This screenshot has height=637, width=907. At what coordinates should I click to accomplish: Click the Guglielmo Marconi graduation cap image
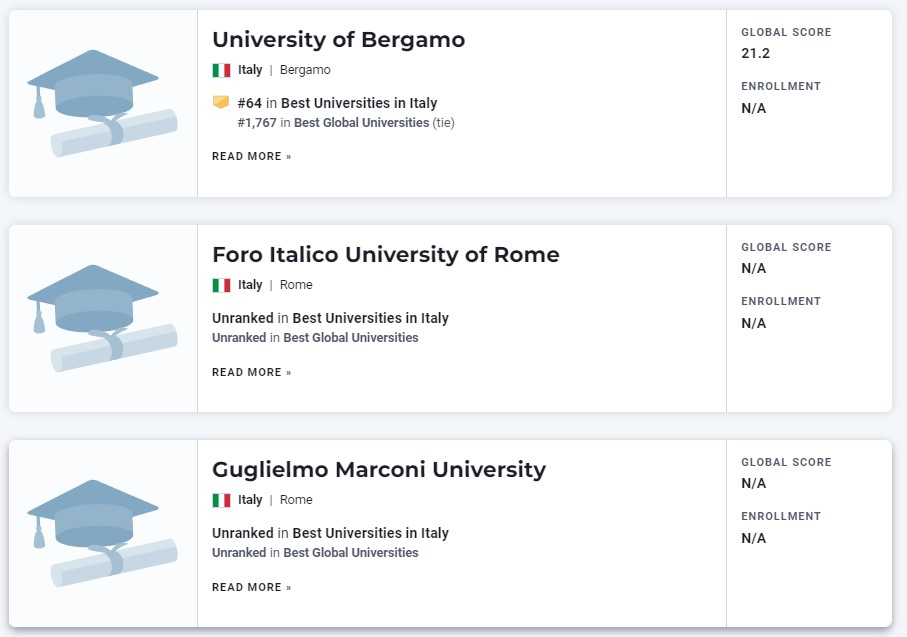[102, 533]
